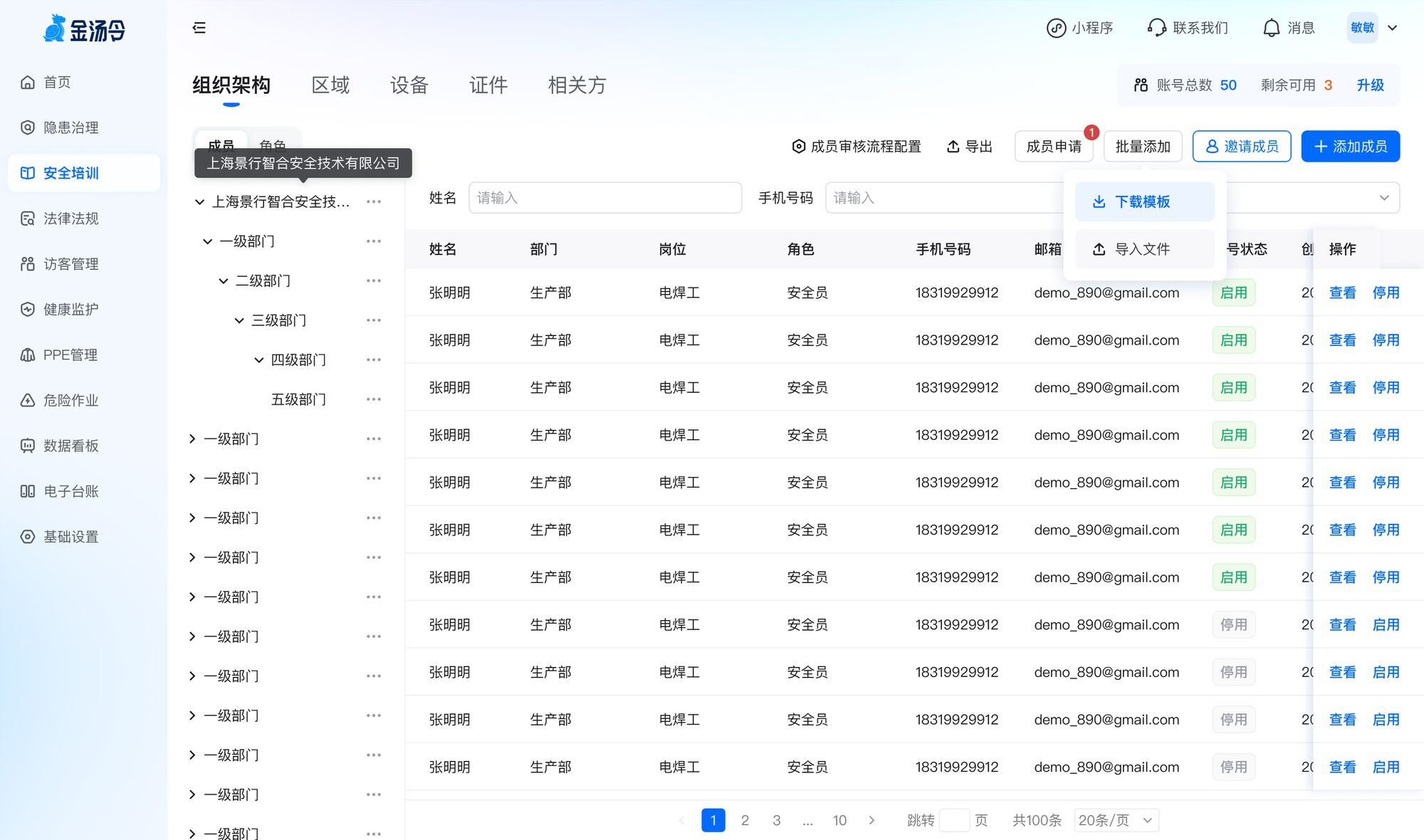Image resolution: width=1424 pixels, height=840 pixels.
Task: Select 下载模板 menu option
Action: [1143, 201]
